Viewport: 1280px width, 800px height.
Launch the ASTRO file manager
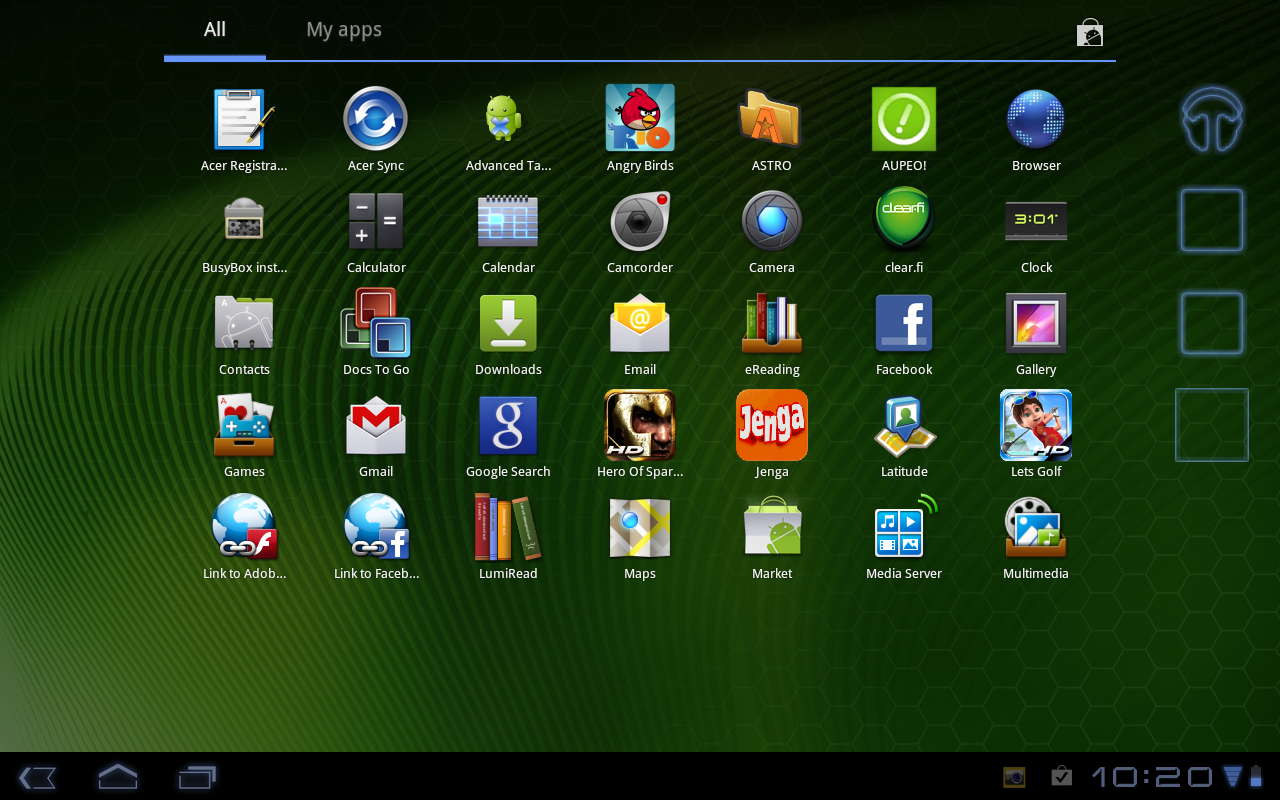771,119
